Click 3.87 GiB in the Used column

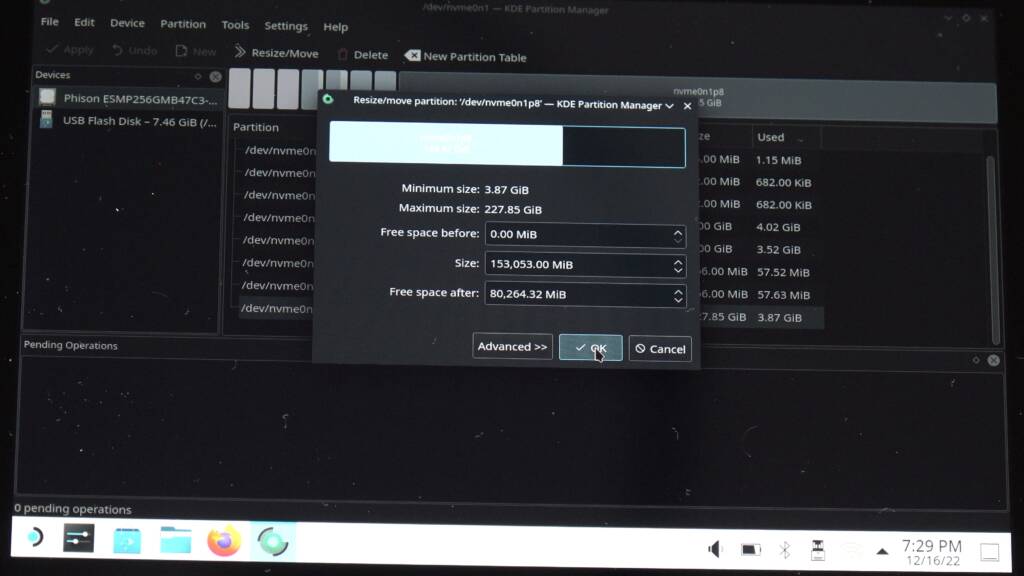(x=779, y=318)
